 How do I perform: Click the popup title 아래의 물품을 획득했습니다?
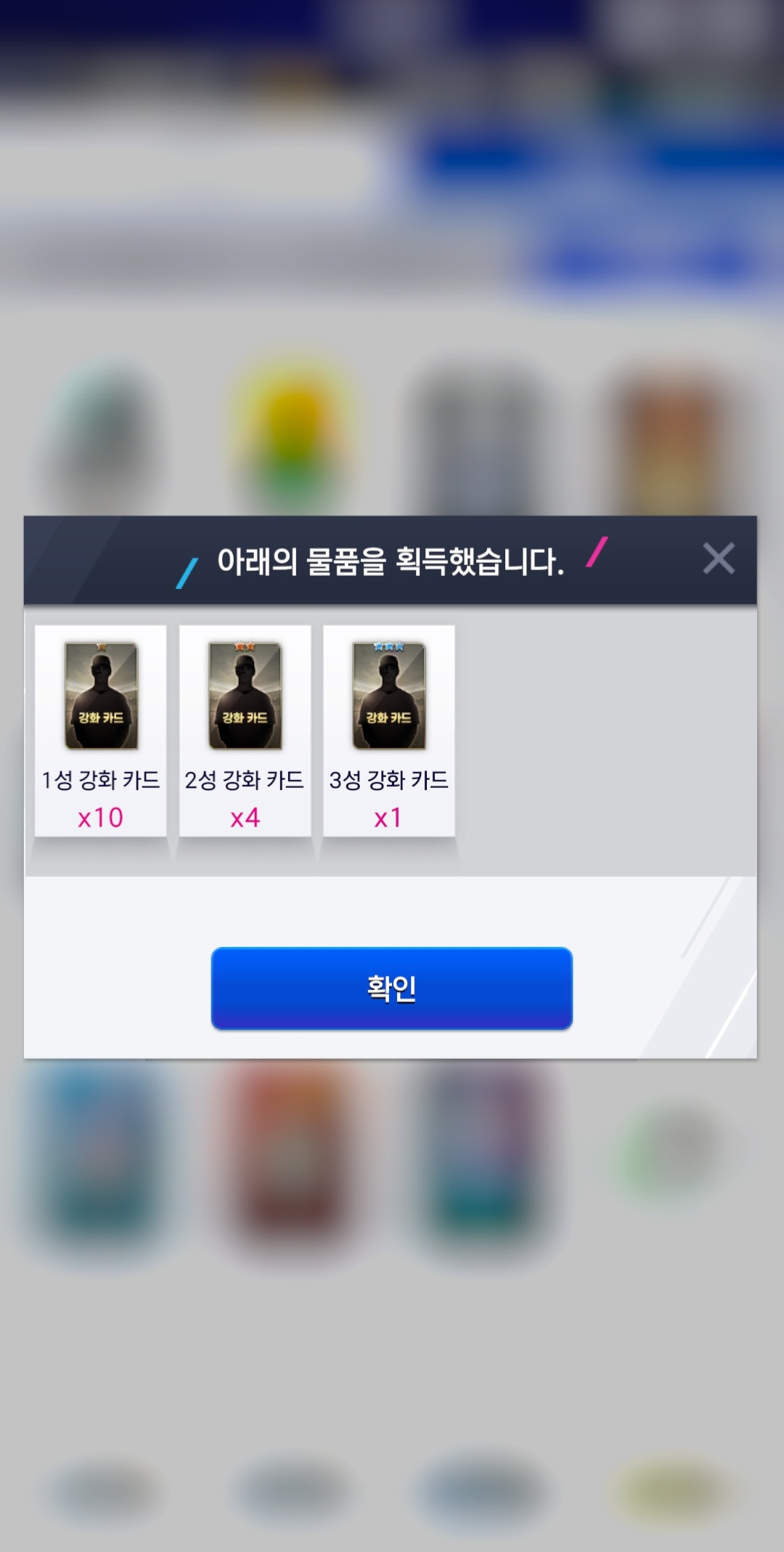point(391,561)
